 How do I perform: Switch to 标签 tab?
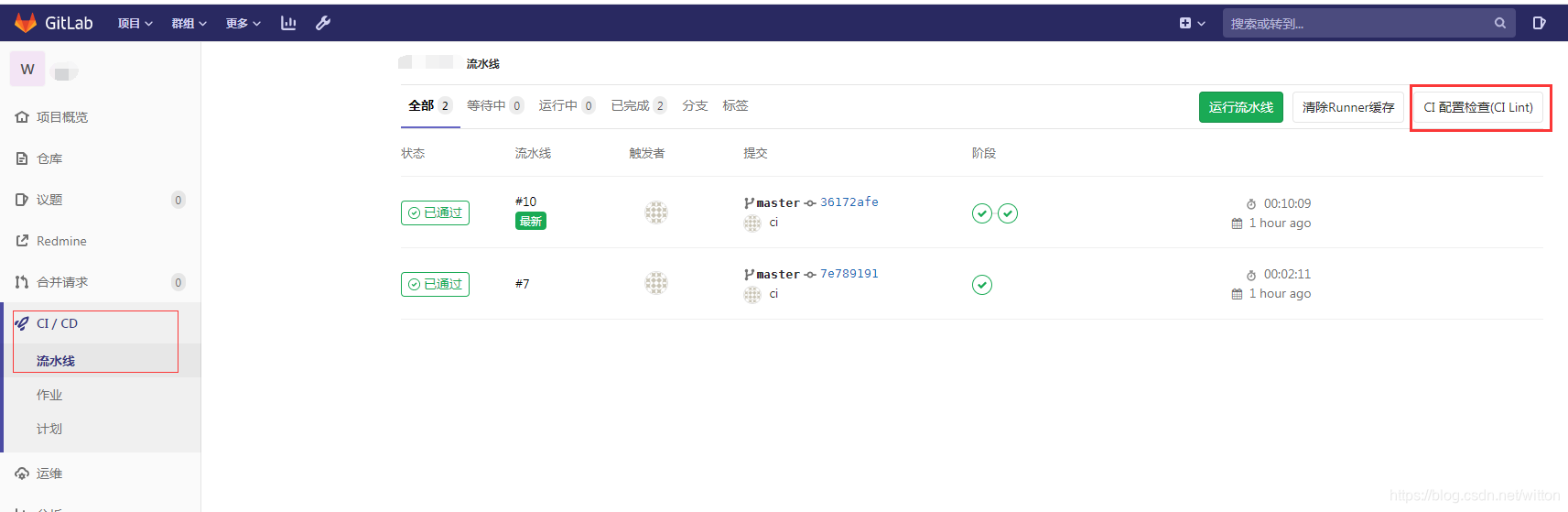pyautogui.click(x=735, y=105)
